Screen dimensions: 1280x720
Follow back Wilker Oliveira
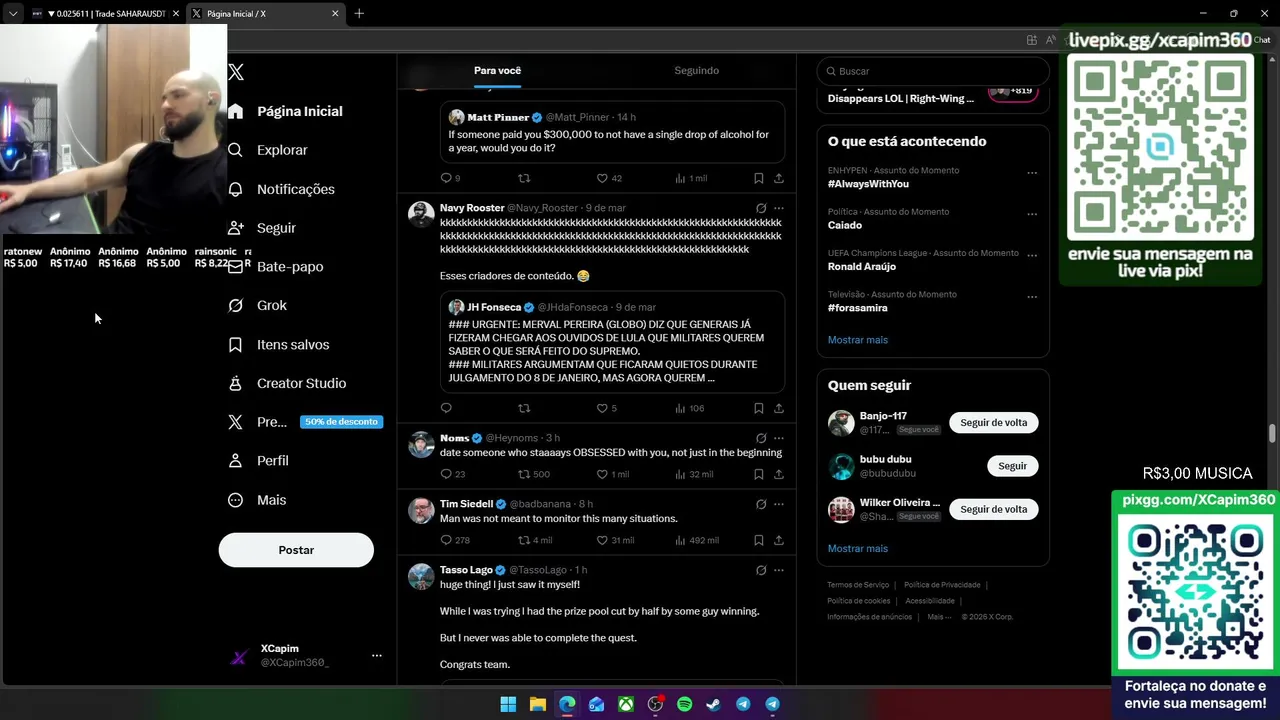pyautogui.click(x=993, y=509)
